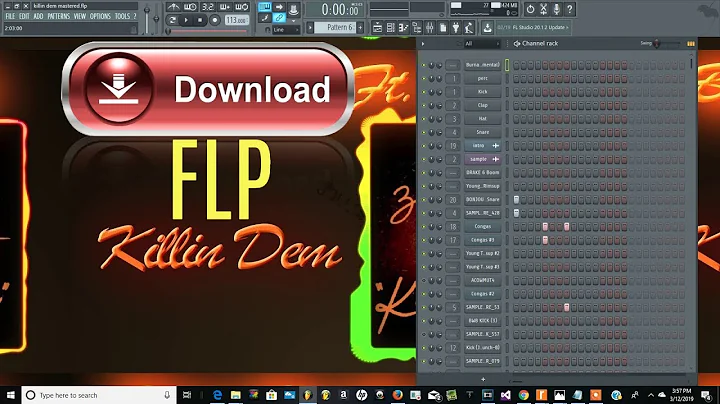
Task: Click the Windows search box
Action: click(x=99, y=395)
